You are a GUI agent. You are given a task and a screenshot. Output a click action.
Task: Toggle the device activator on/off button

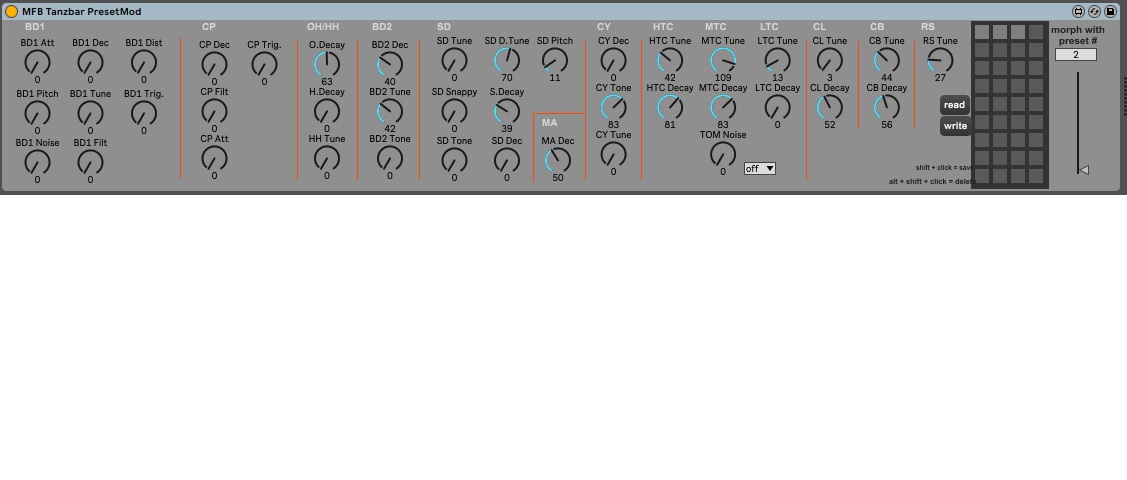(12, 12)
